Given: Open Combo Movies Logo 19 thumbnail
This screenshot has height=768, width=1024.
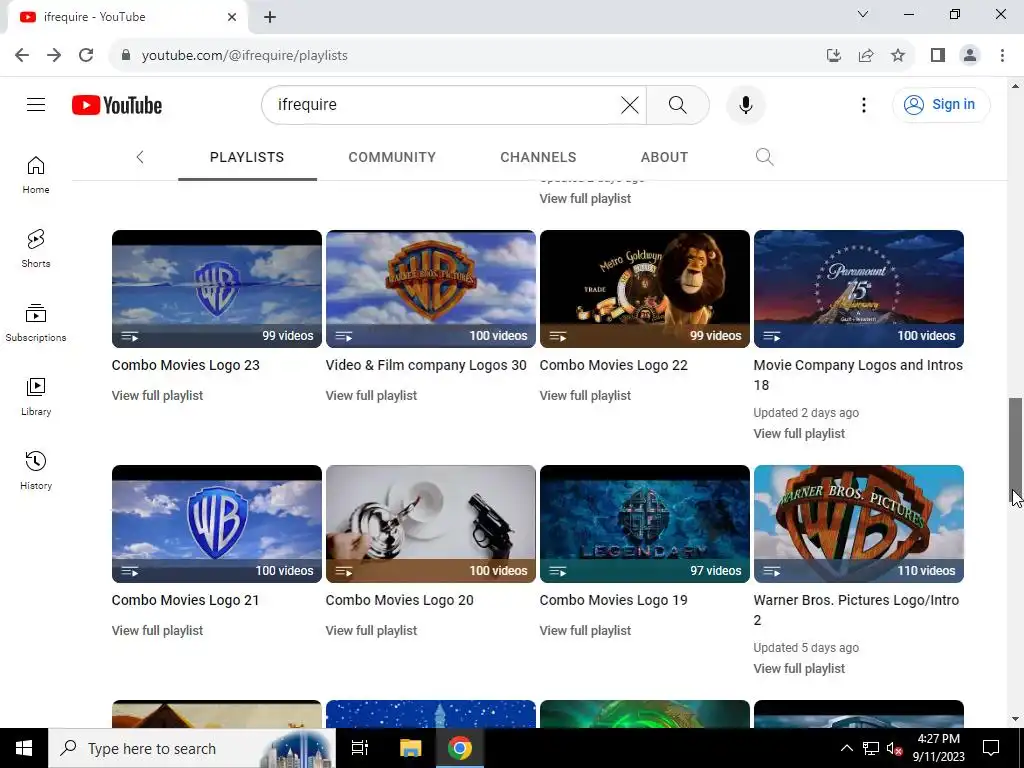Looking at the screenshot, I should 645,524.
